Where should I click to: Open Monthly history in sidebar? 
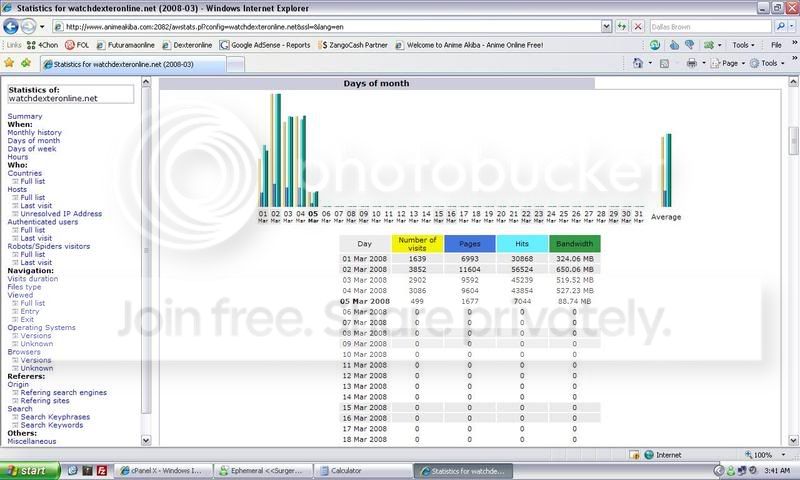(34, 133)
